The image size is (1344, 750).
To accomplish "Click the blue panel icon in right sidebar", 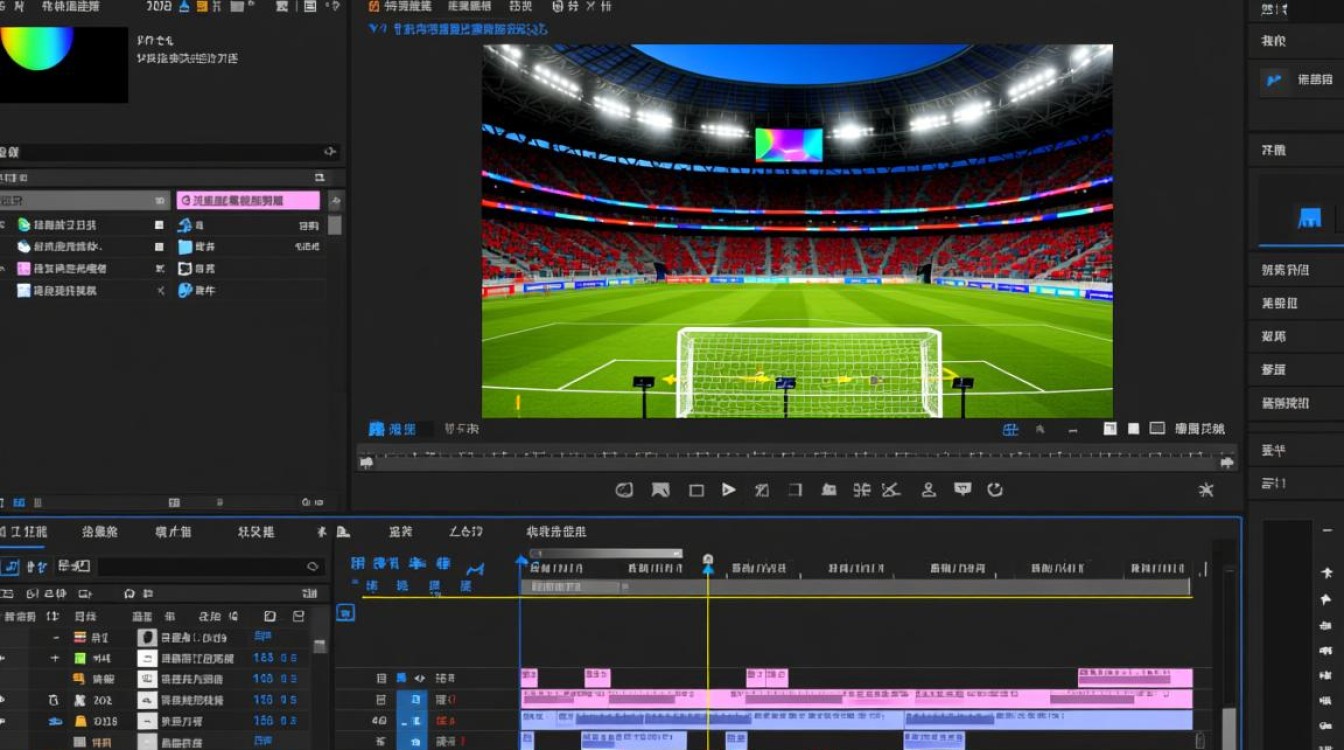I will 1309,217.
